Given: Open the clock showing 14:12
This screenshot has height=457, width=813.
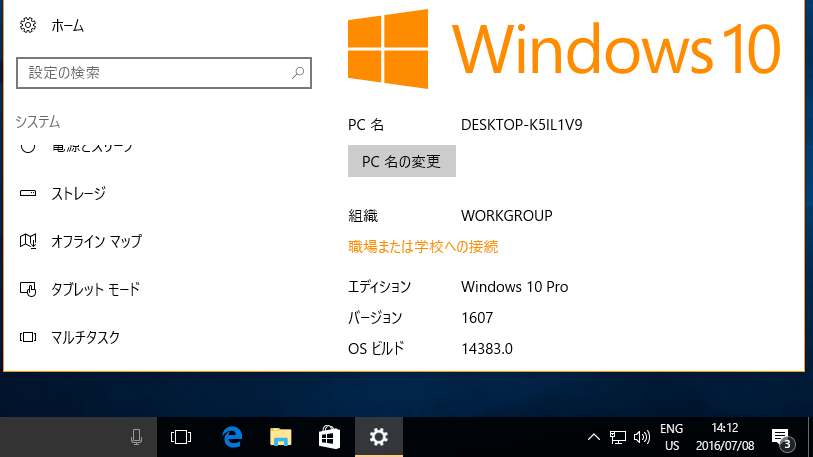Looking at the screenshot, I should pyautogui.click(x=725, y=437).
